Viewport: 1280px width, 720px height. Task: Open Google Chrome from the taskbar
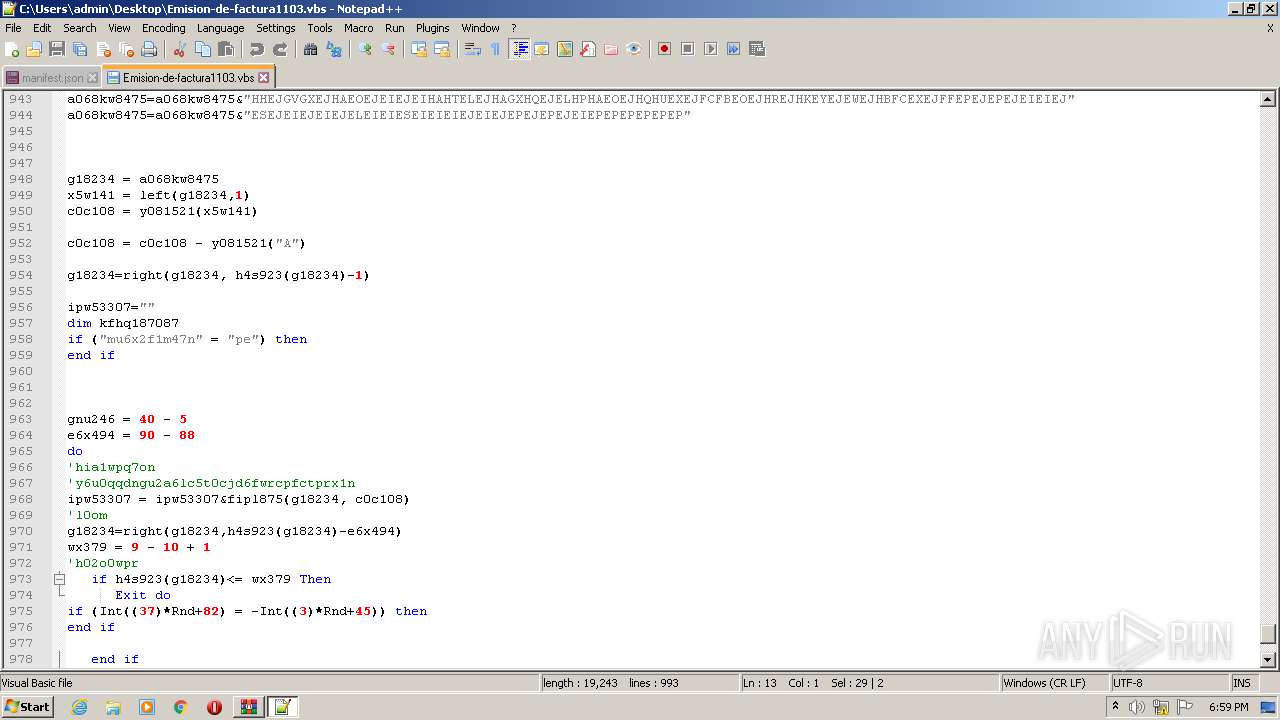[180, 707]
